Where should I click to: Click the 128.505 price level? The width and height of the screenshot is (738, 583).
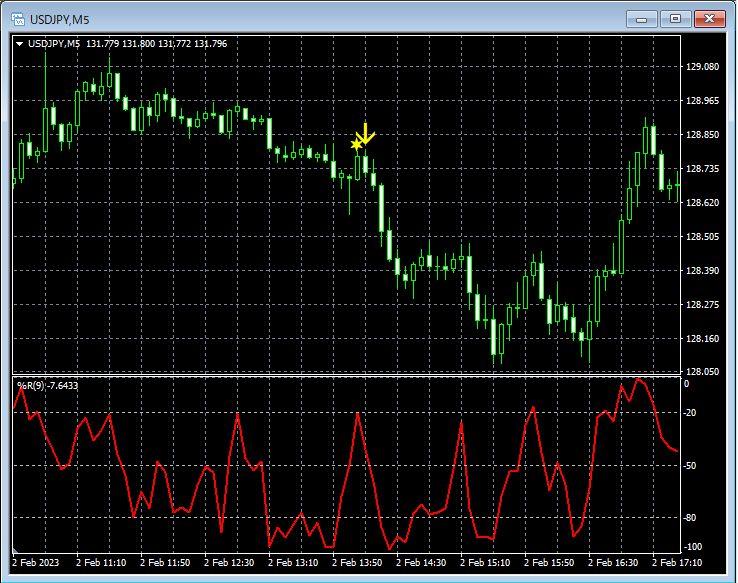tap(702, 236)
